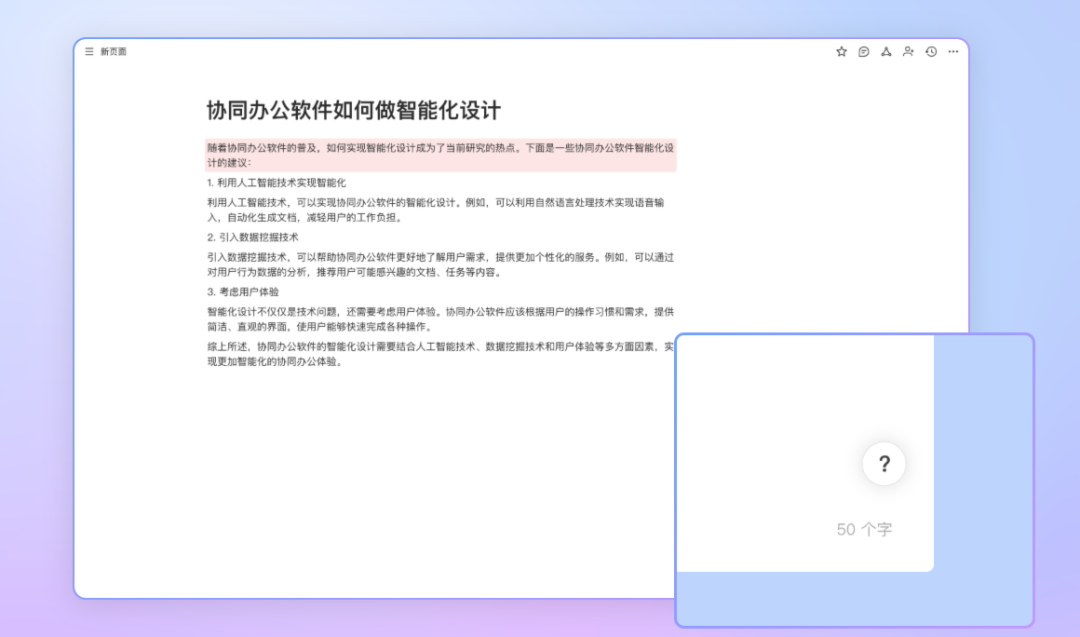View page history clock icon
This screenshot has width=1080, height=637.
tap(931, 52)
